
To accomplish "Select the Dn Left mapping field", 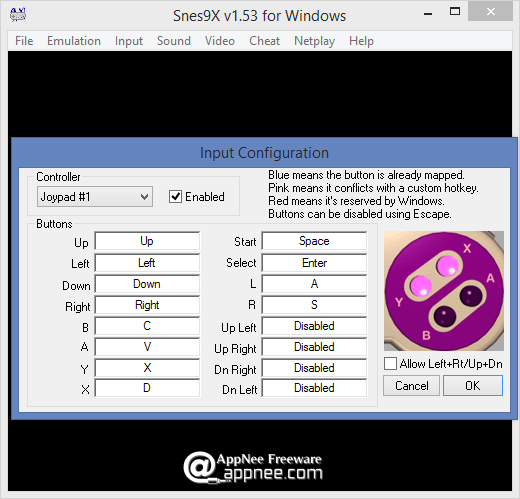I will click(314, 388).
